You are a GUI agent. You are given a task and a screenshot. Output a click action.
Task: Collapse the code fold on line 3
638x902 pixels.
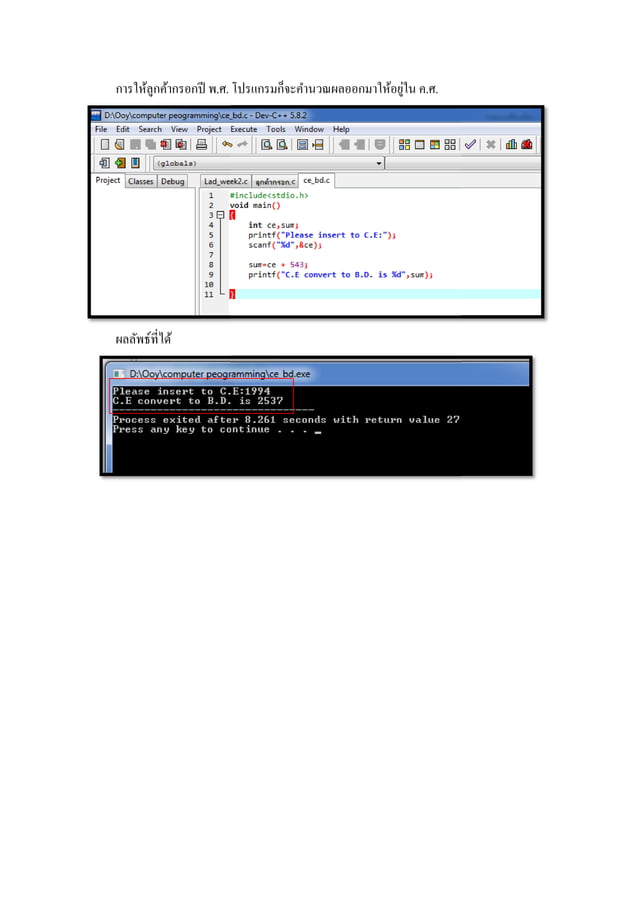(220, 215)
